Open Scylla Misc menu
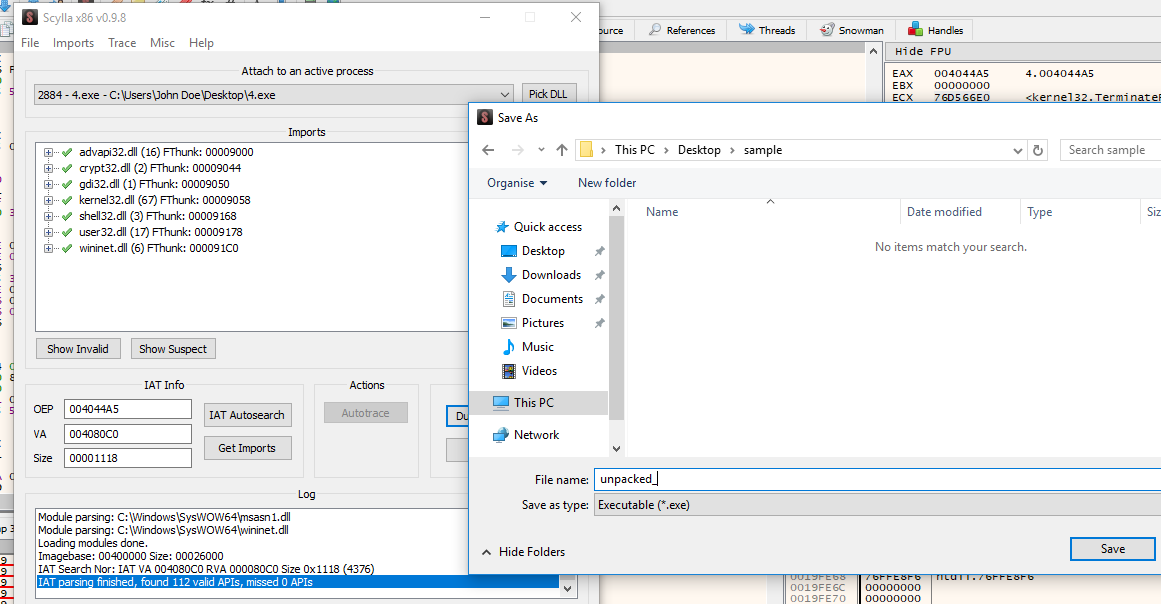Viewport: 1161px width, 604px height. point(162,43)
